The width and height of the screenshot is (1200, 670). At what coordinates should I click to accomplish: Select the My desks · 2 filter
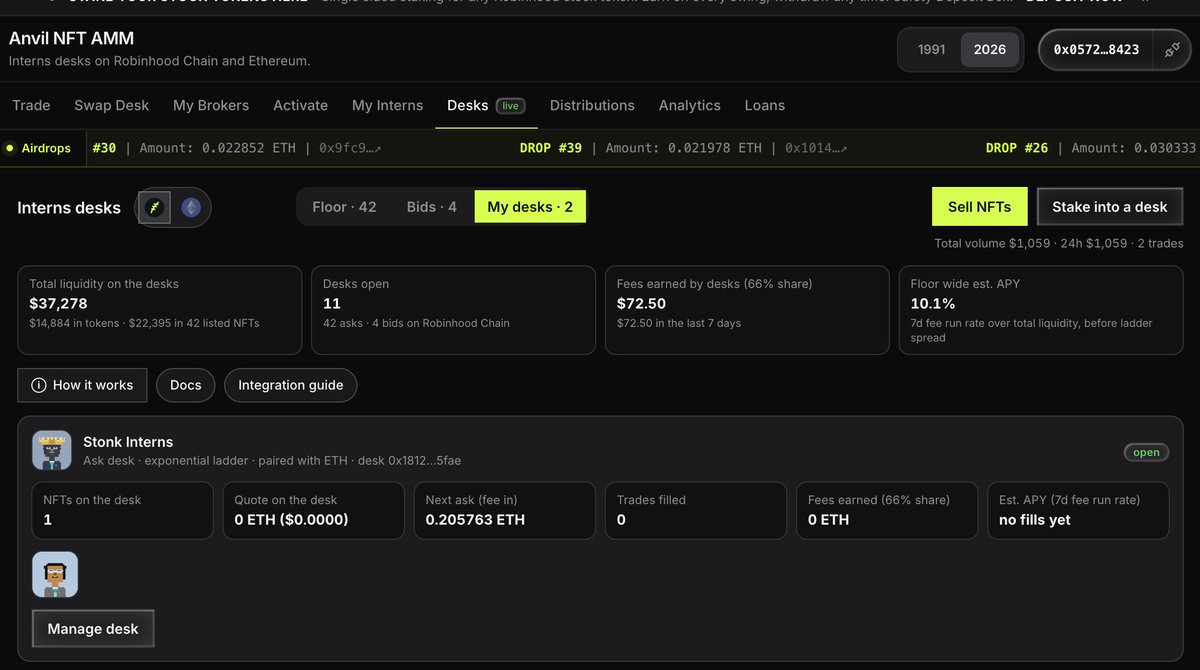530,207
